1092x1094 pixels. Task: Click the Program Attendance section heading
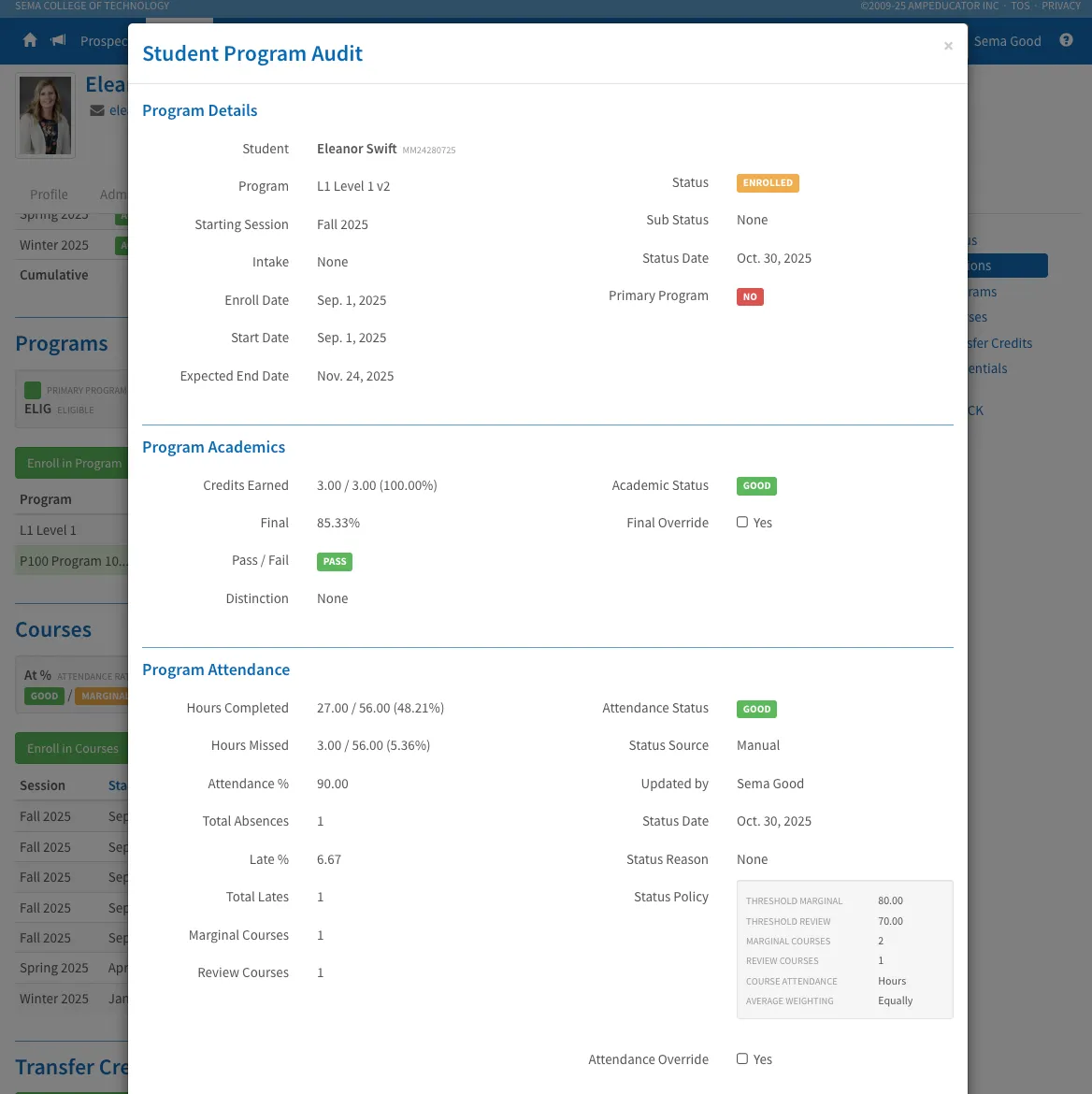coord(216,669)
